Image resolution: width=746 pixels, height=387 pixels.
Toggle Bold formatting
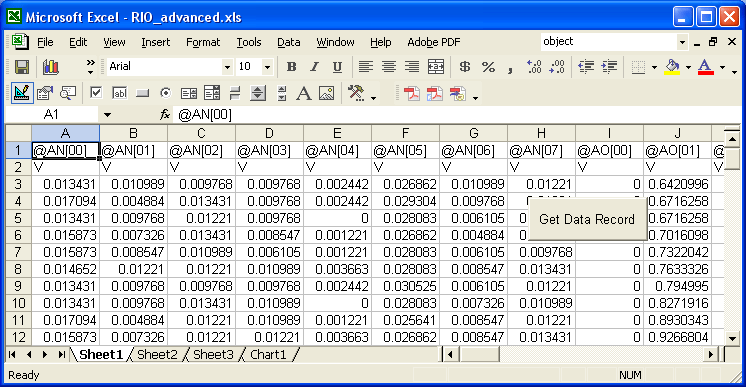click(291, 67)
